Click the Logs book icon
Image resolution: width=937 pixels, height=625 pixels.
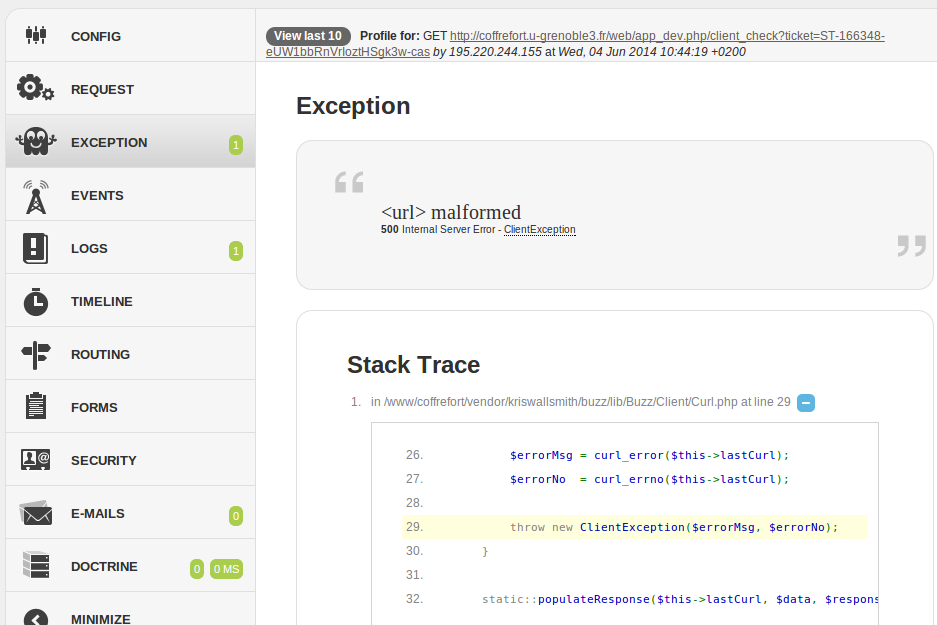[x=36, y=248]
